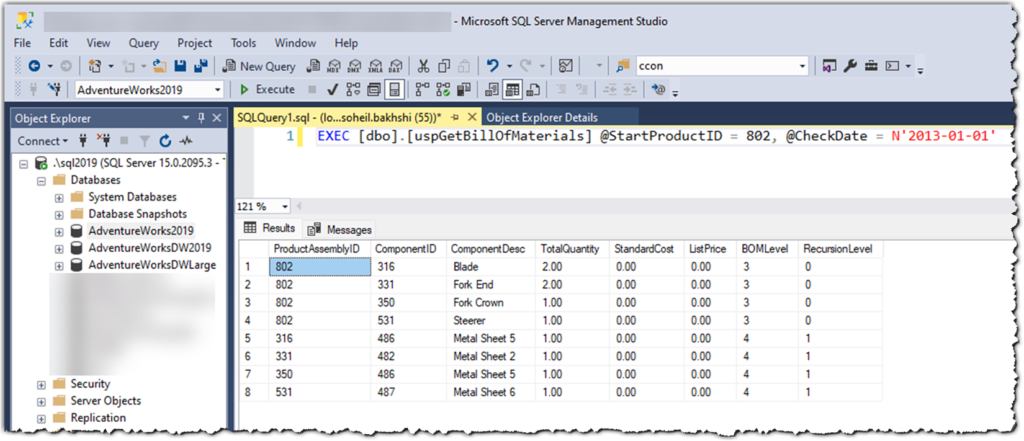Viewport: 1024px width, 441px height.
Task: Switch to the Messages tab
Action: 340,229
